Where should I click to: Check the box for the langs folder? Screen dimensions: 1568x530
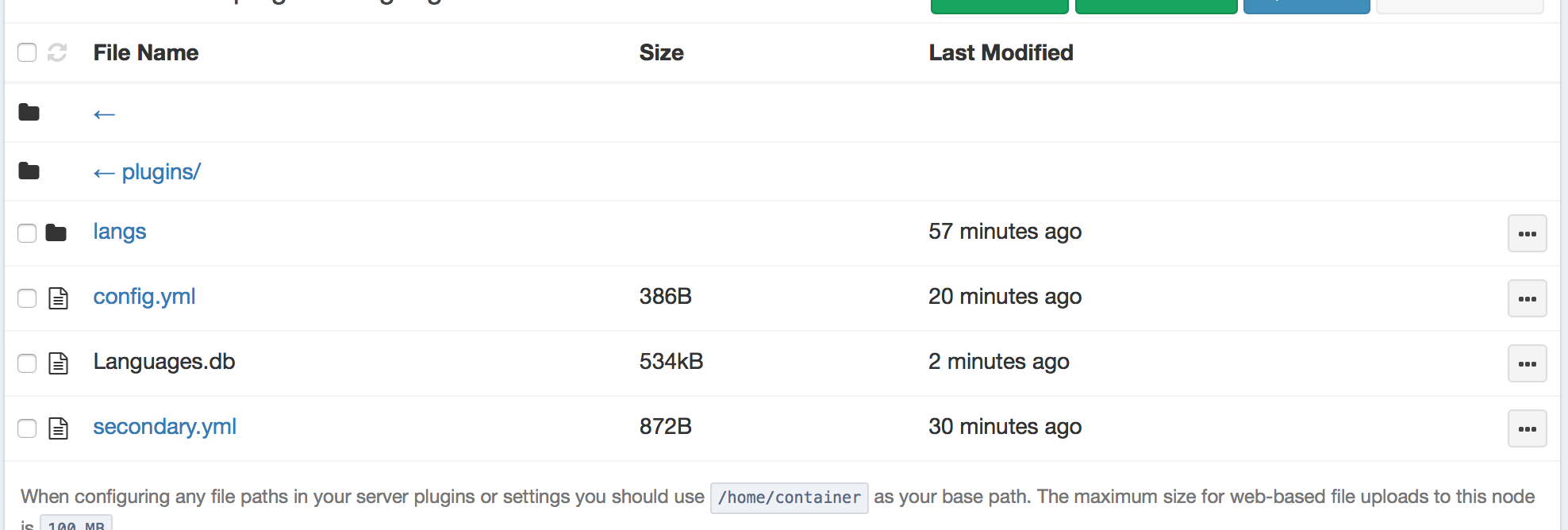coord(27,232)
